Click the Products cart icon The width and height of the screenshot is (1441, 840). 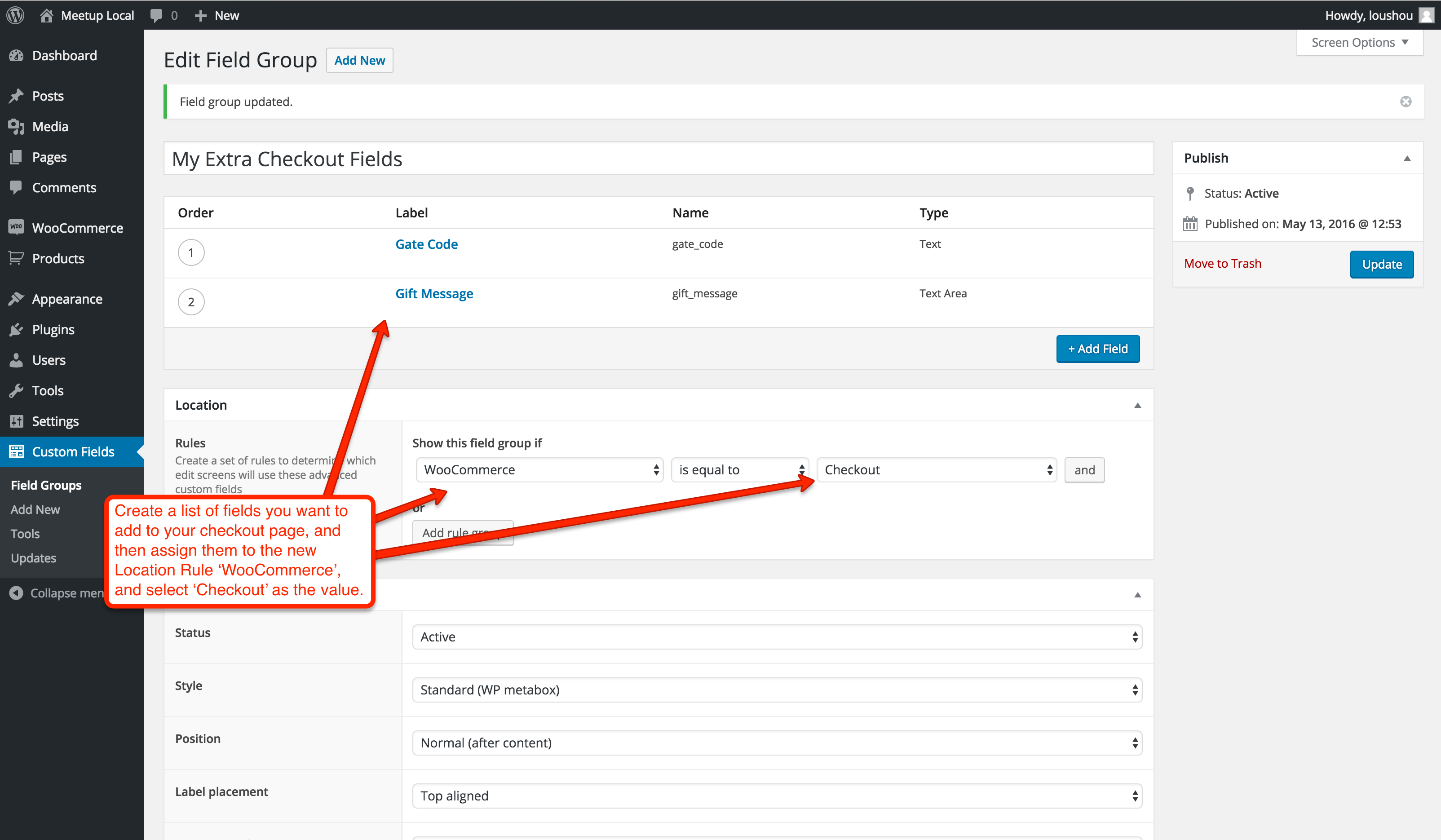(16, 258)
